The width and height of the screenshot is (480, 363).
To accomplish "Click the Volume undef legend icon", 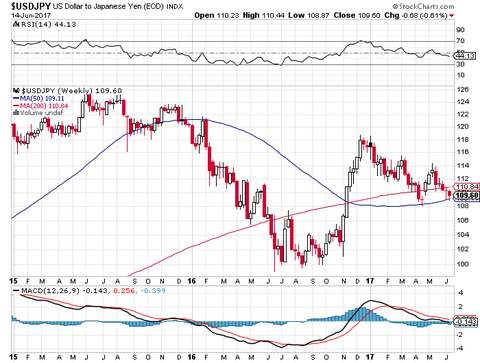I will pos(16,113).
